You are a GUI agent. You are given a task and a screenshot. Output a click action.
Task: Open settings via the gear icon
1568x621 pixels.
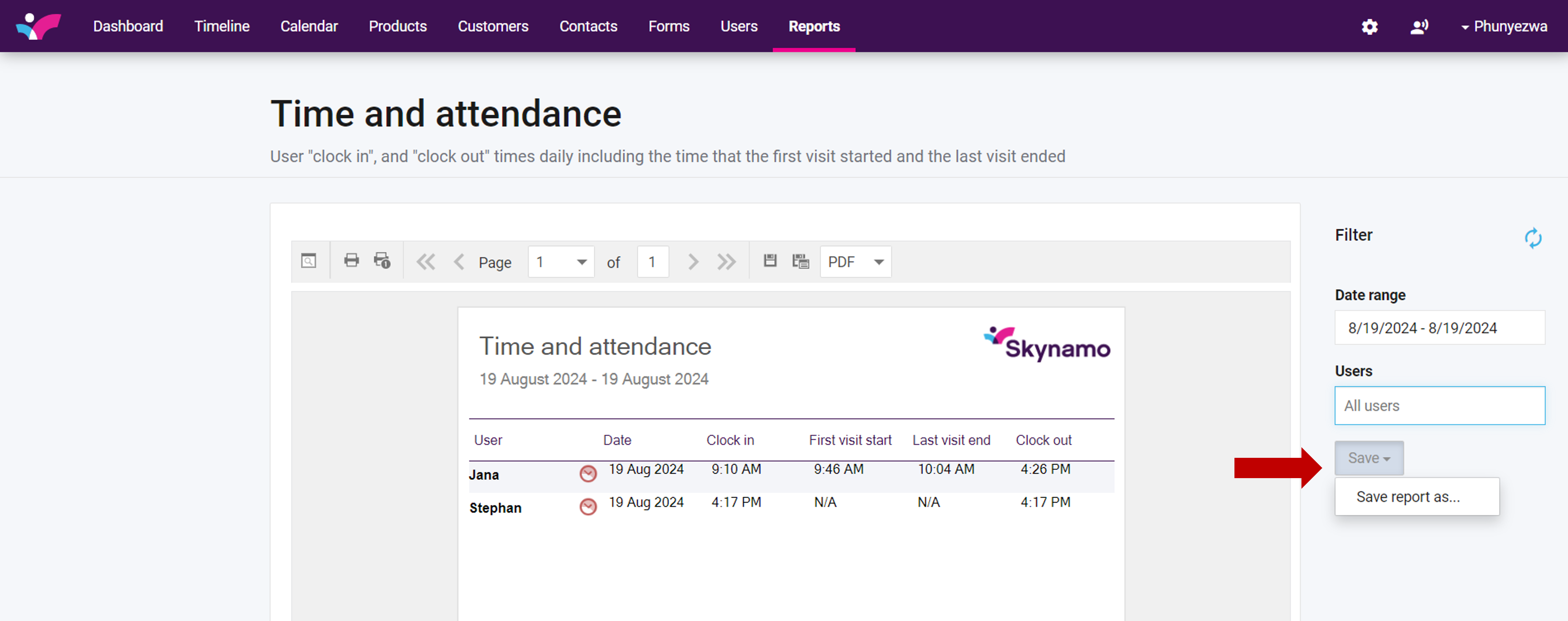[x=1369, y=27]
